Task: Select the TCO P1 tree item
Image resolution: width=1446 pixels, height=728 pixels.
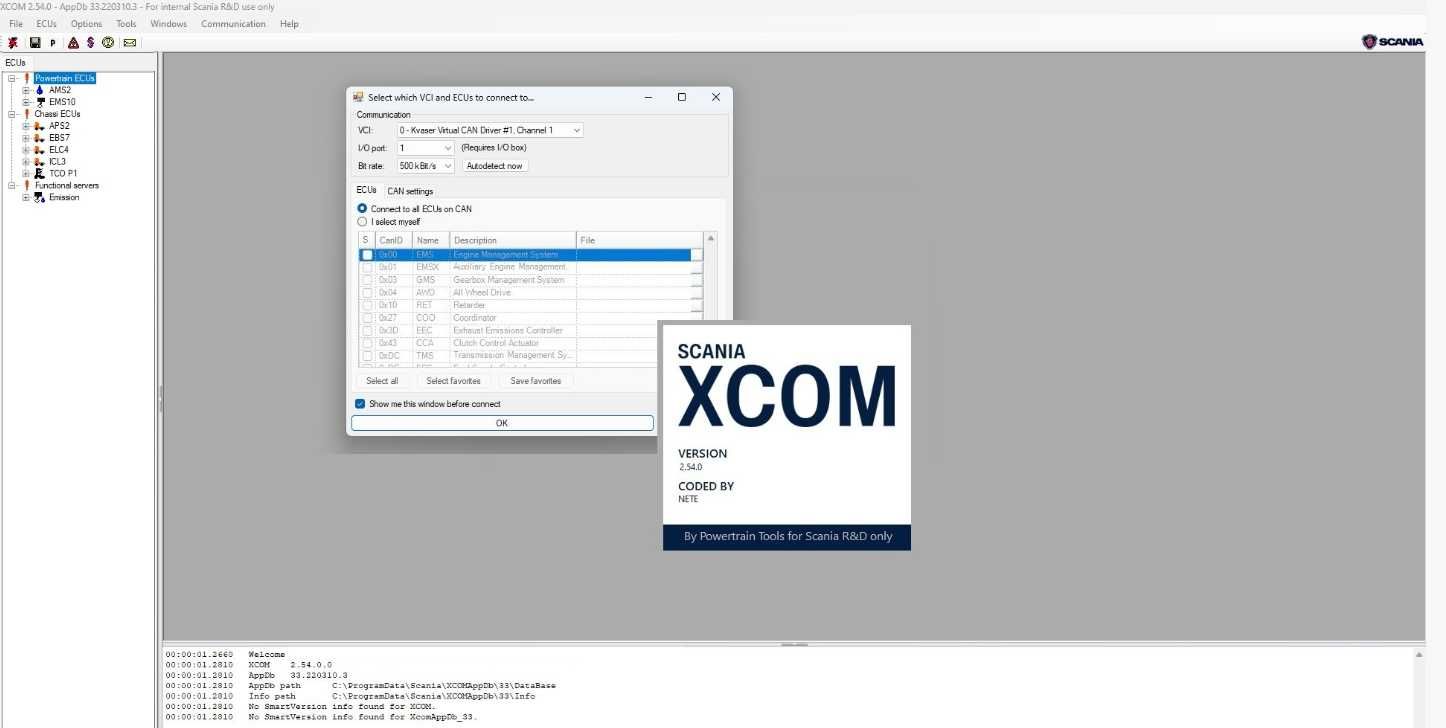Action: click(63, 173)
